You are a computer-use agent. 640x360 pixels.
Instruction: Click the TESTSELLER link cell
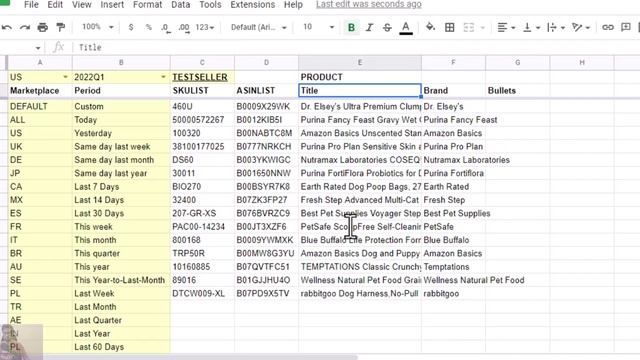(202, 77)
